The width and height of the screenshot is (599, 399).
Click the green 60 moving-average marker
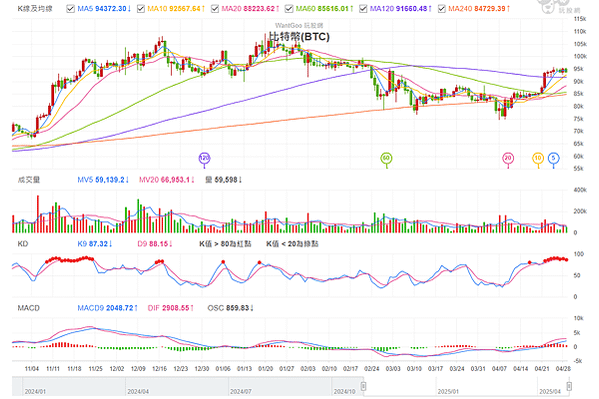(386, 158)
